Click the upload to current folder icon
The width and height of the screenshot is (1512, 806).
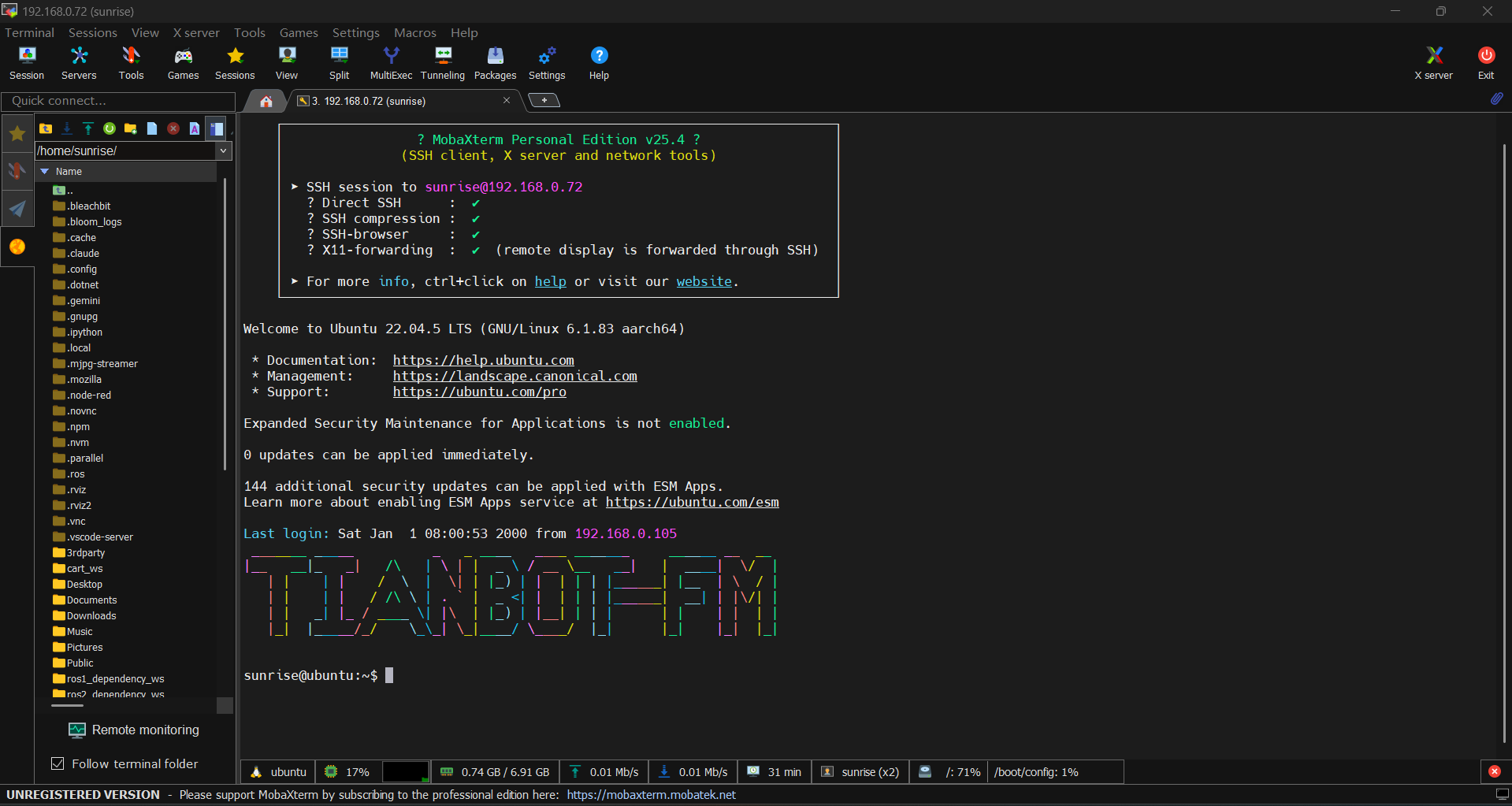(x=88, y=128)
